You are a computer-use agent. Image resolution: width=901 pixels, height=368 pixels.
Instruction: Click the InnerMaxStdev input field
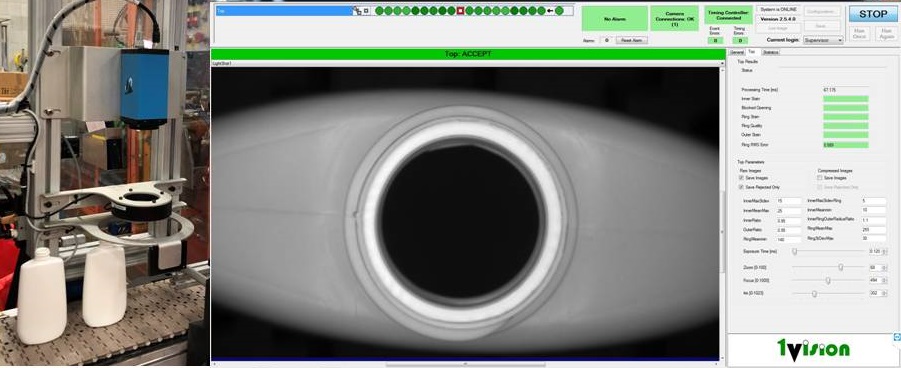788,201
